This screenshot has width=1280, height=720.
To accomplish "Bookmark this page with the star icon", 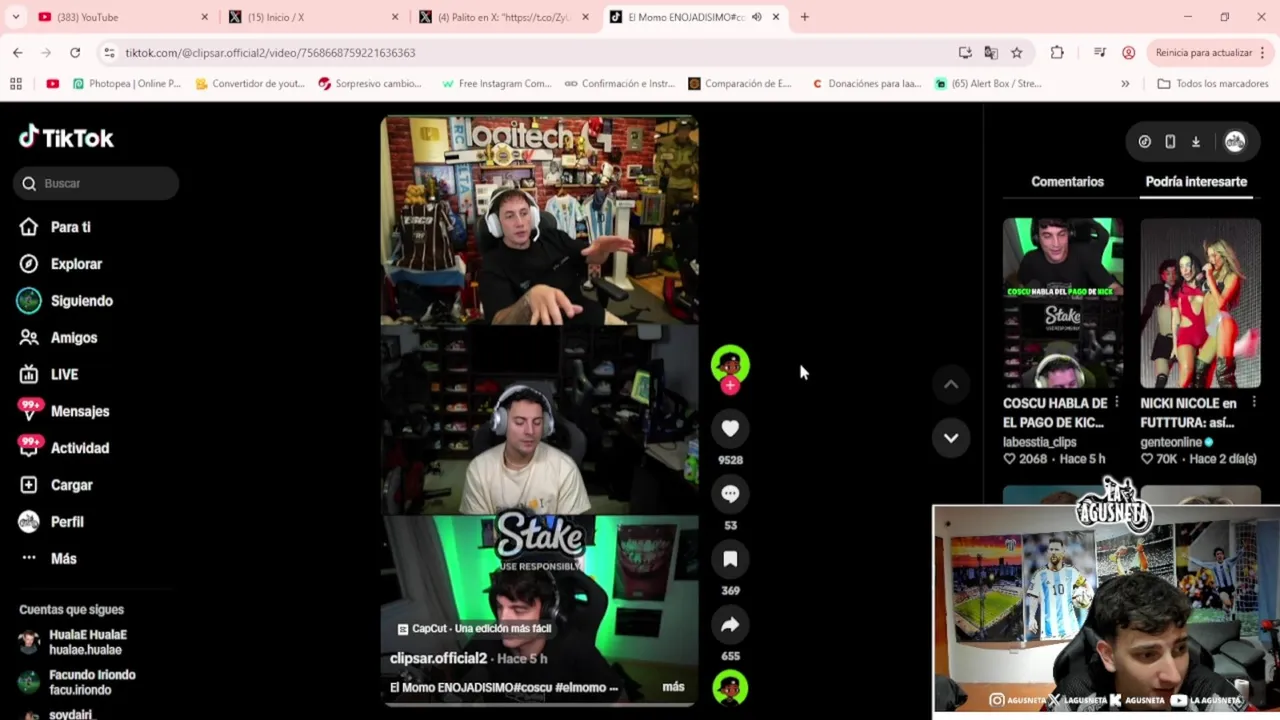I will click(1017, 53).
